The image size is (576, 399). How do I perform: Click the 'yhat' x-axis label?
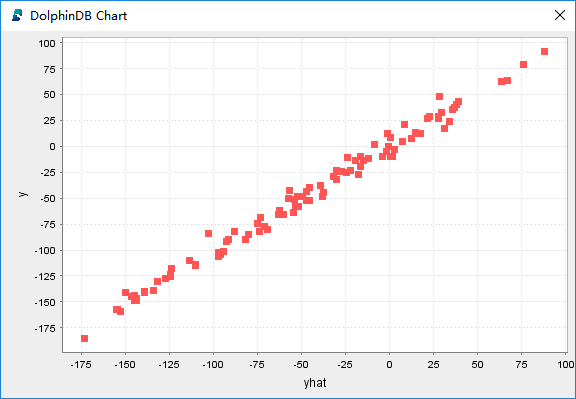click(315, 383)
